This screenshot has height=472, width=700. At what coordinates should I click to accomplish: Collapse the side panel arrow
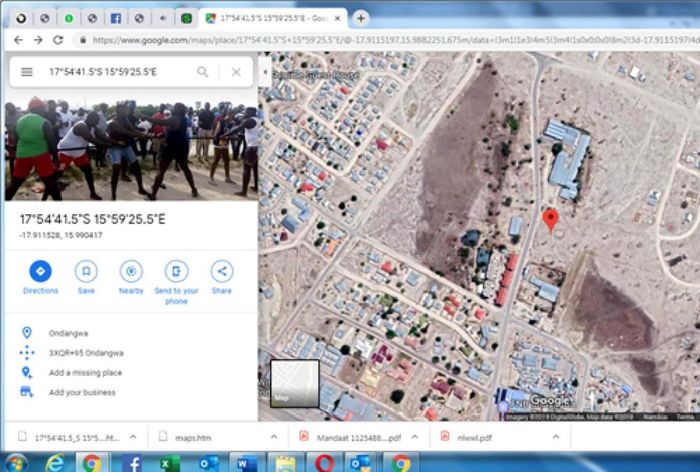click(264, 73)
